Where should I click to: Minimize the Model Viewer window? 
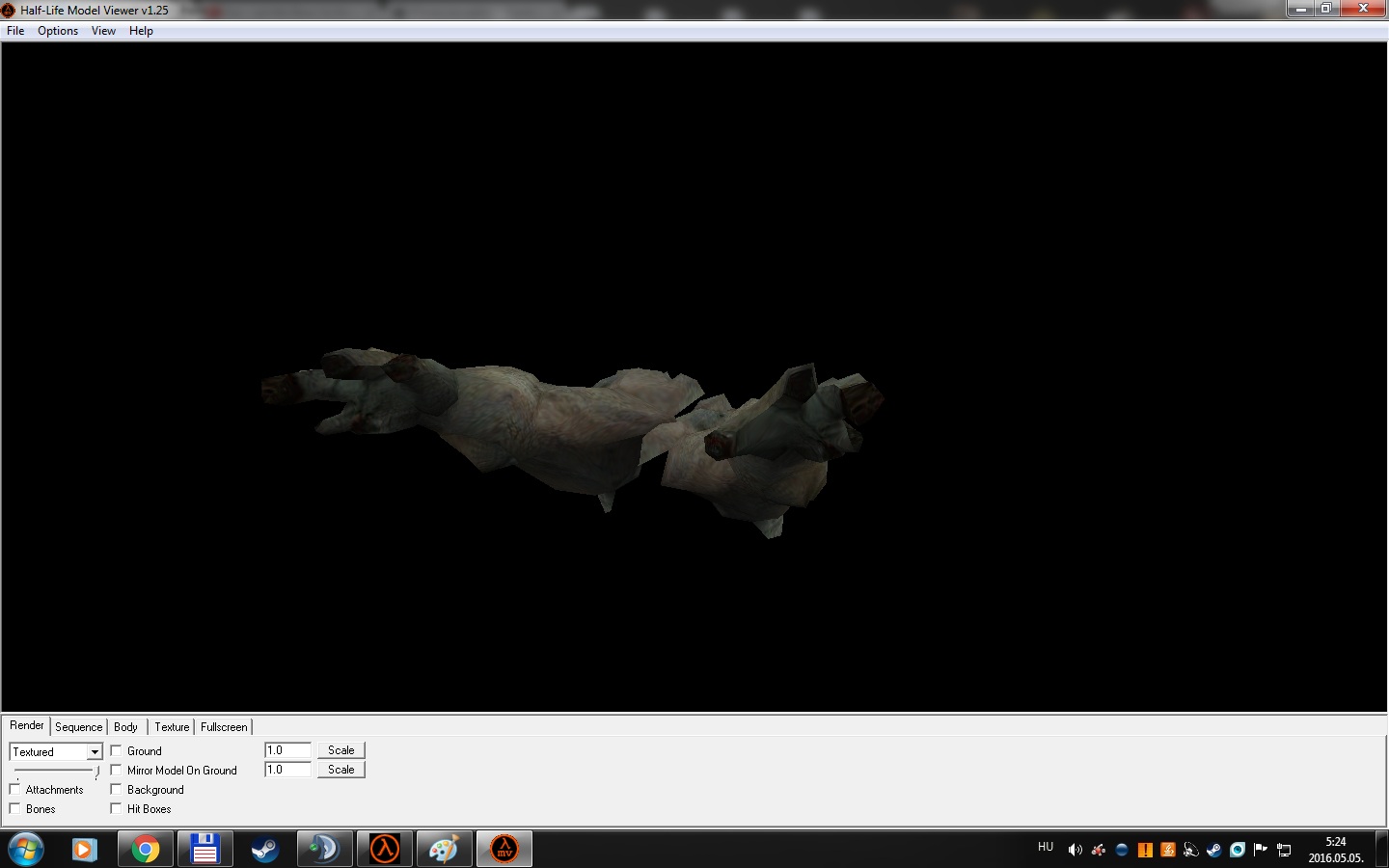pyautogui.click(x=1300, y=9)
